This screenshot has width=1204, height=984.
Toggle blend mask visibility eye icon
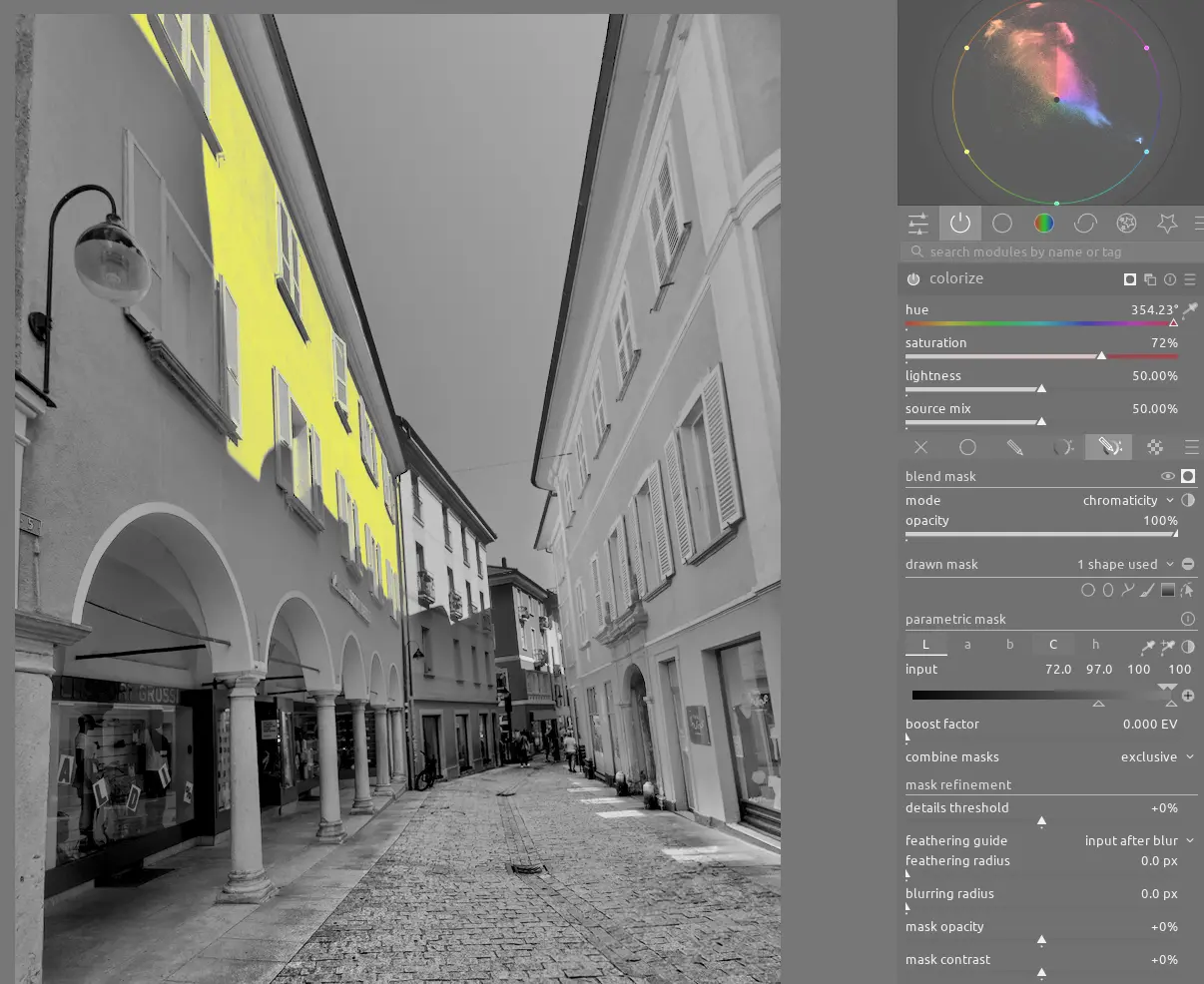click(x=1167, y=477)
